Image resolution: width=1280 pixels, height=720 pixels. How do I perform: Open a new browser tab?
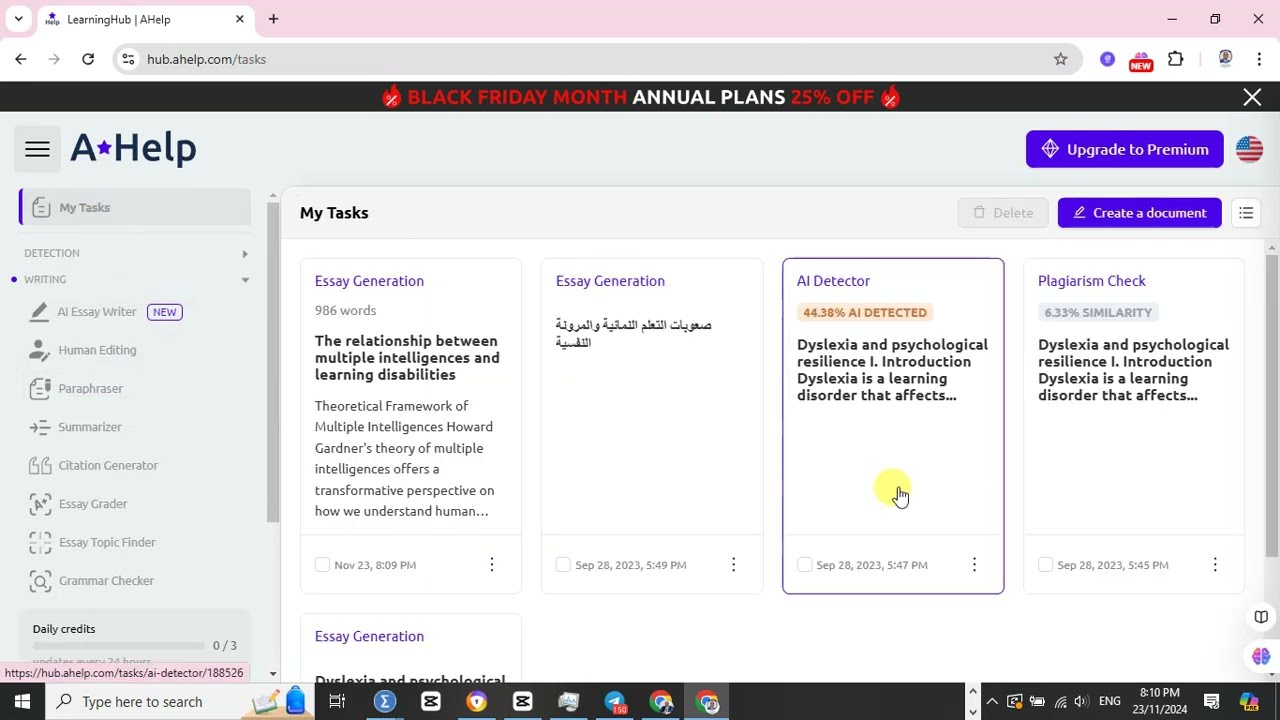tap(273, 19)
